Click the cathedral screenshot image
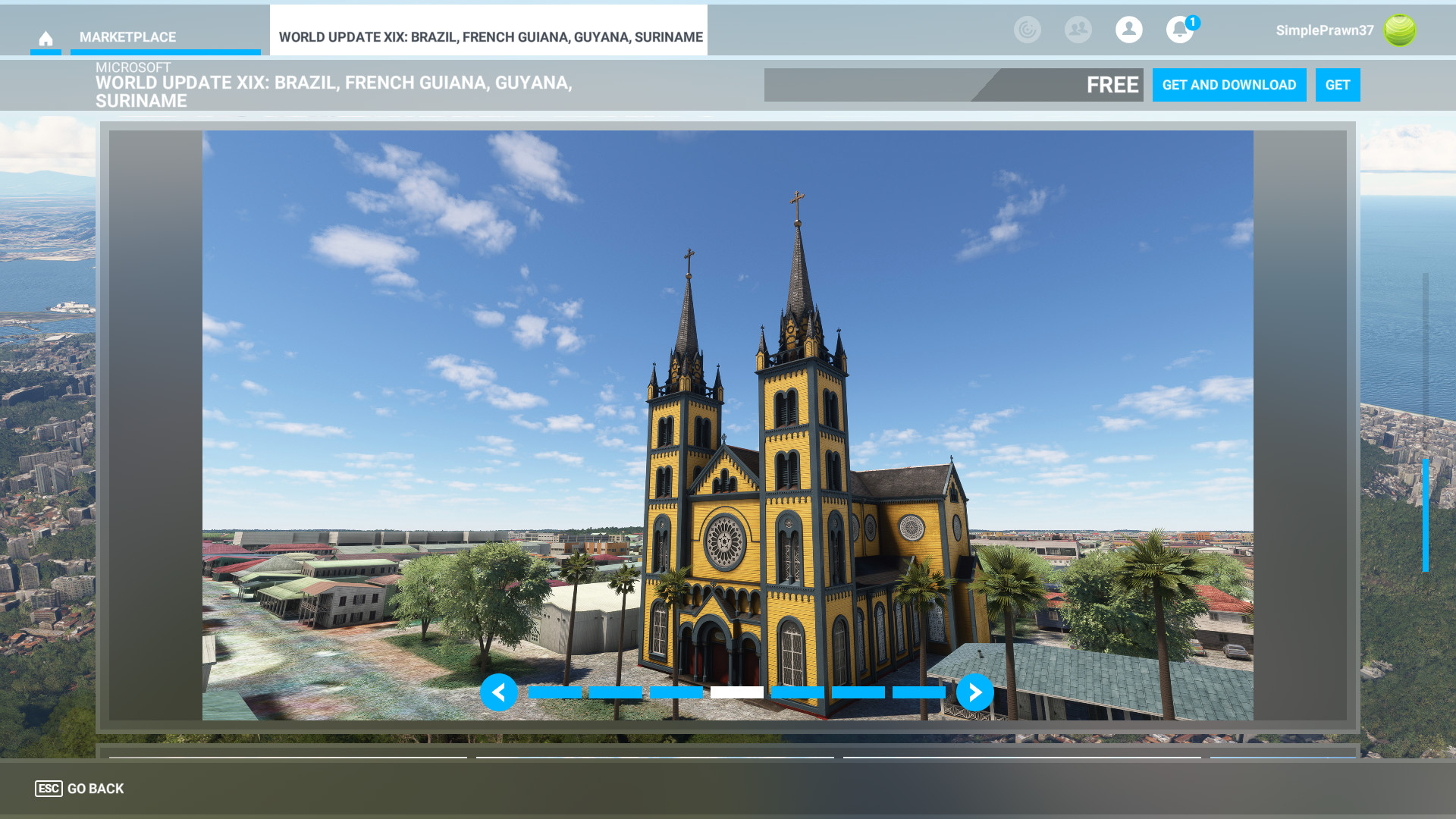 tap(728, 425)
